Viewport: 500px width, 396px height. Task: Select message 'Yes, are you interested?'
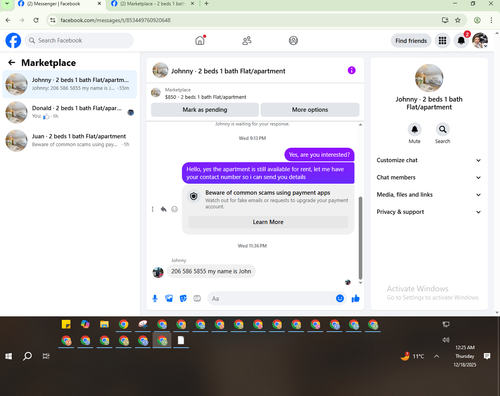click(x=319, y=155)
